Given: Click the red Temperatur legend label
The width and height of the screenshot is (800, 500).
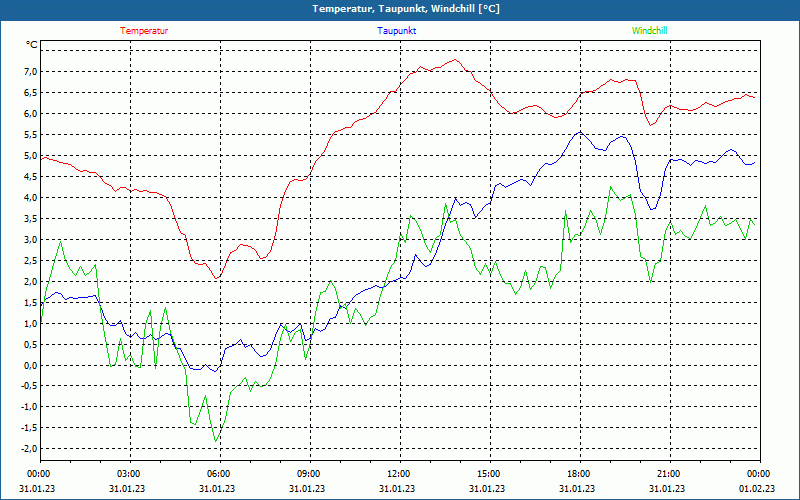Looking at the screenshot, I should tap(144, 31).
